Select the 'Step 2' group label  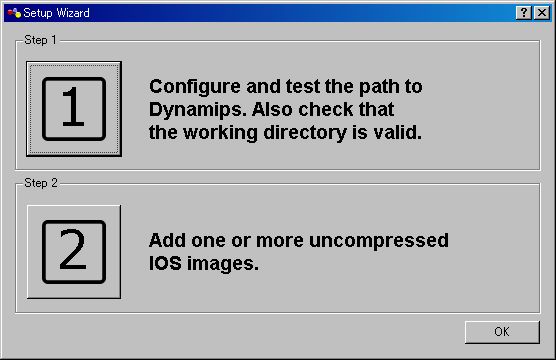(41, 183)
